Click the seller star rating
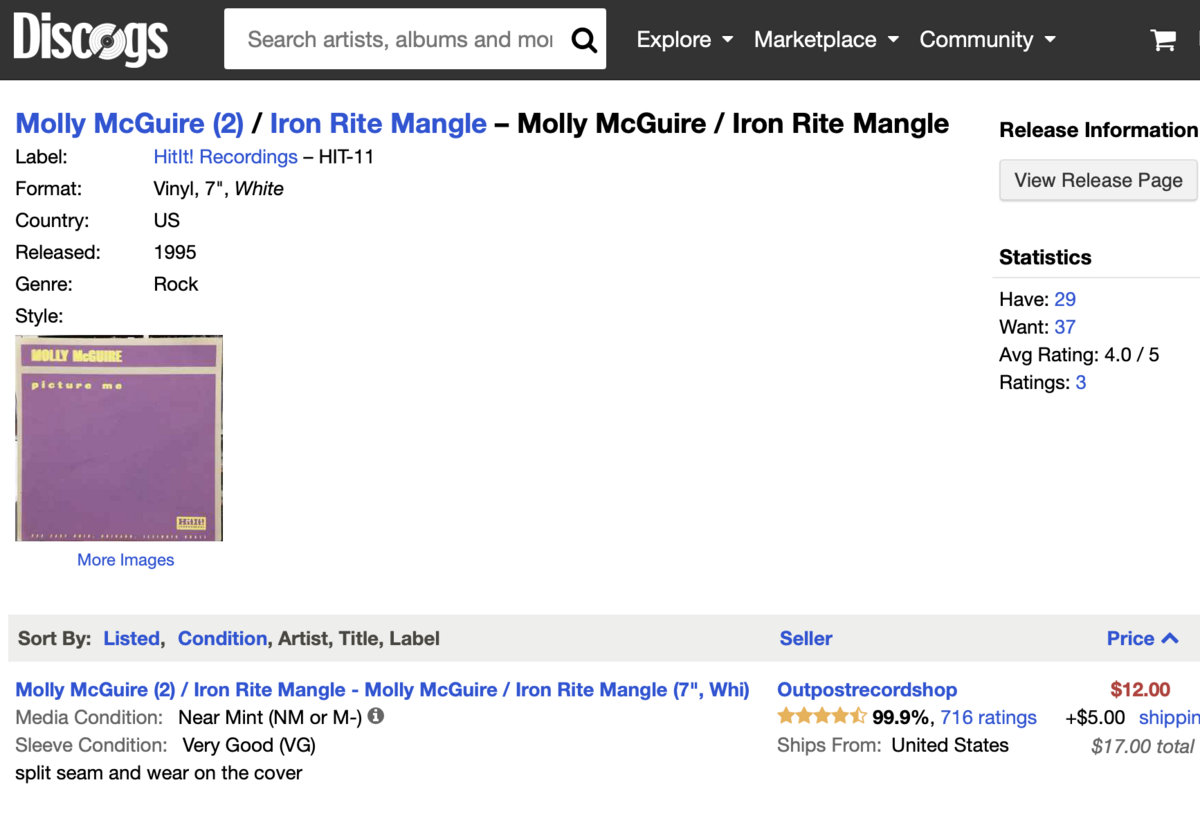1200x832 pixels. [x=821, y=716]
